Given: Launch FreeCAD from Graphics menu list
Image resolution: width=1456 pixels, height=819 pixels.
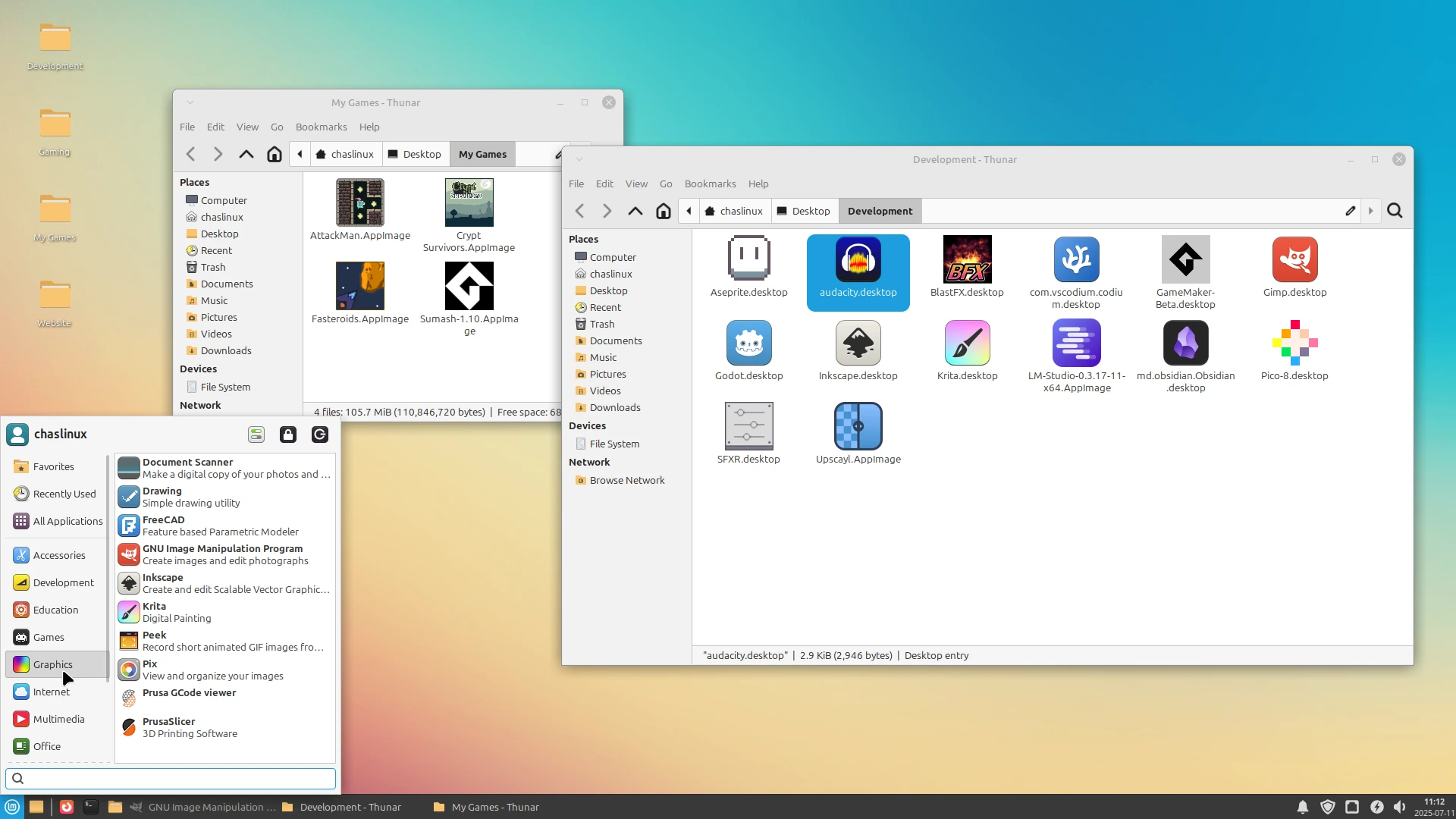Looking at the screenshot, I should 224,526.
